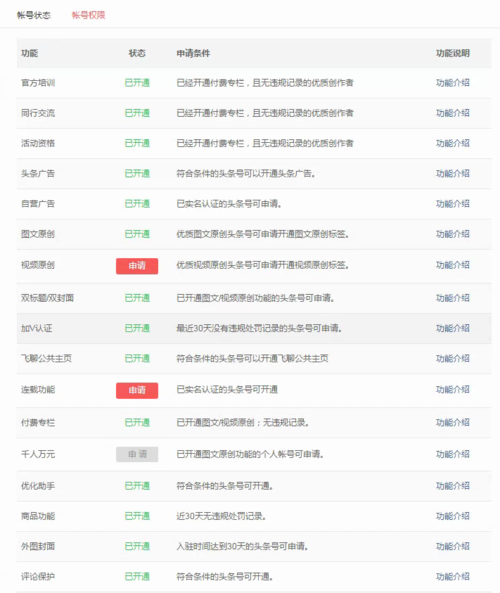This screenshot has width=500, height=593.
Task: Click the 功能 column header
Action: click(30, 53)
